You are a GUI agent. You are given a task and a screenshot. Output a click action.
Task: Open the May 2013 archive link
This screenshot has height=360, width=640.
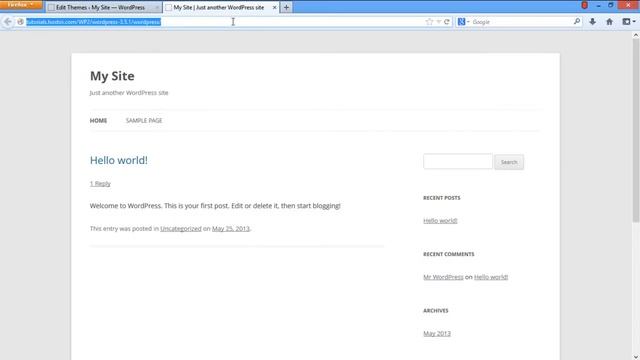437,333
